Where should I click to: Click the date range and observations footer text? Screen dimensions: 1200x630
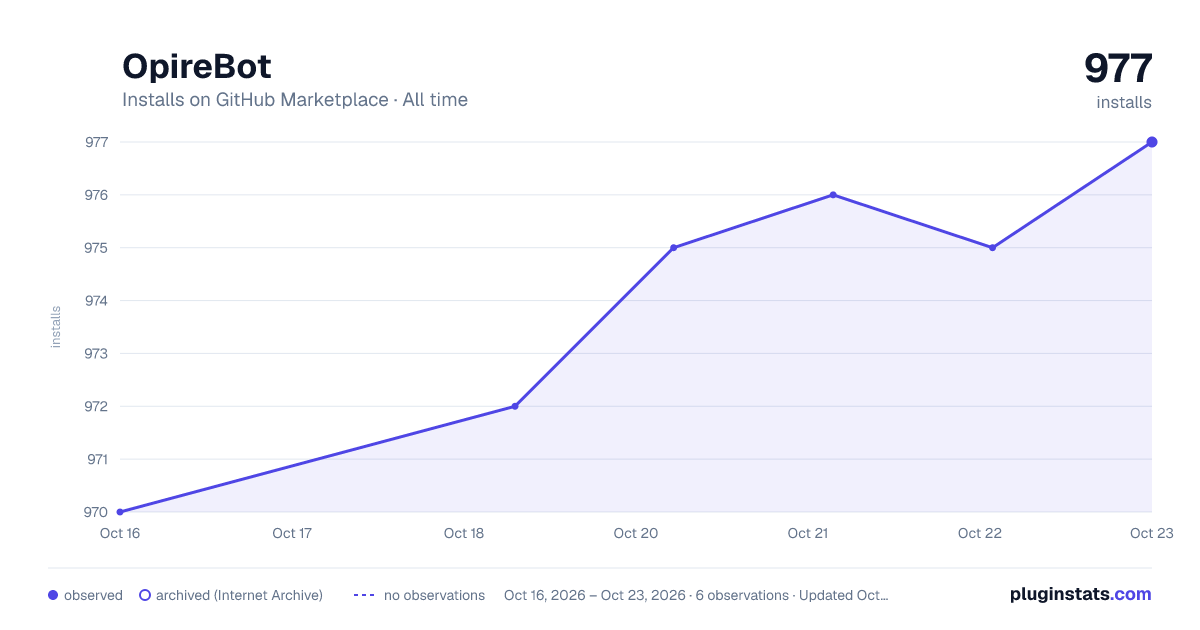(696, 595)
